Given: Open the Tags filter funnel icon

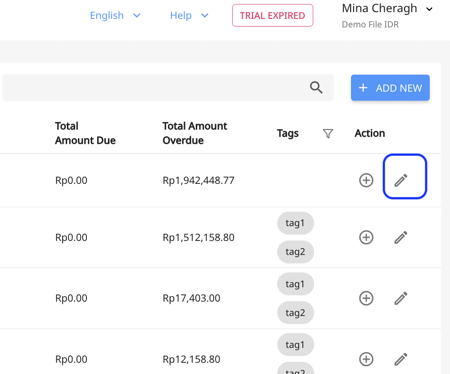Looking at the screenshot, I should coord(328,133).
